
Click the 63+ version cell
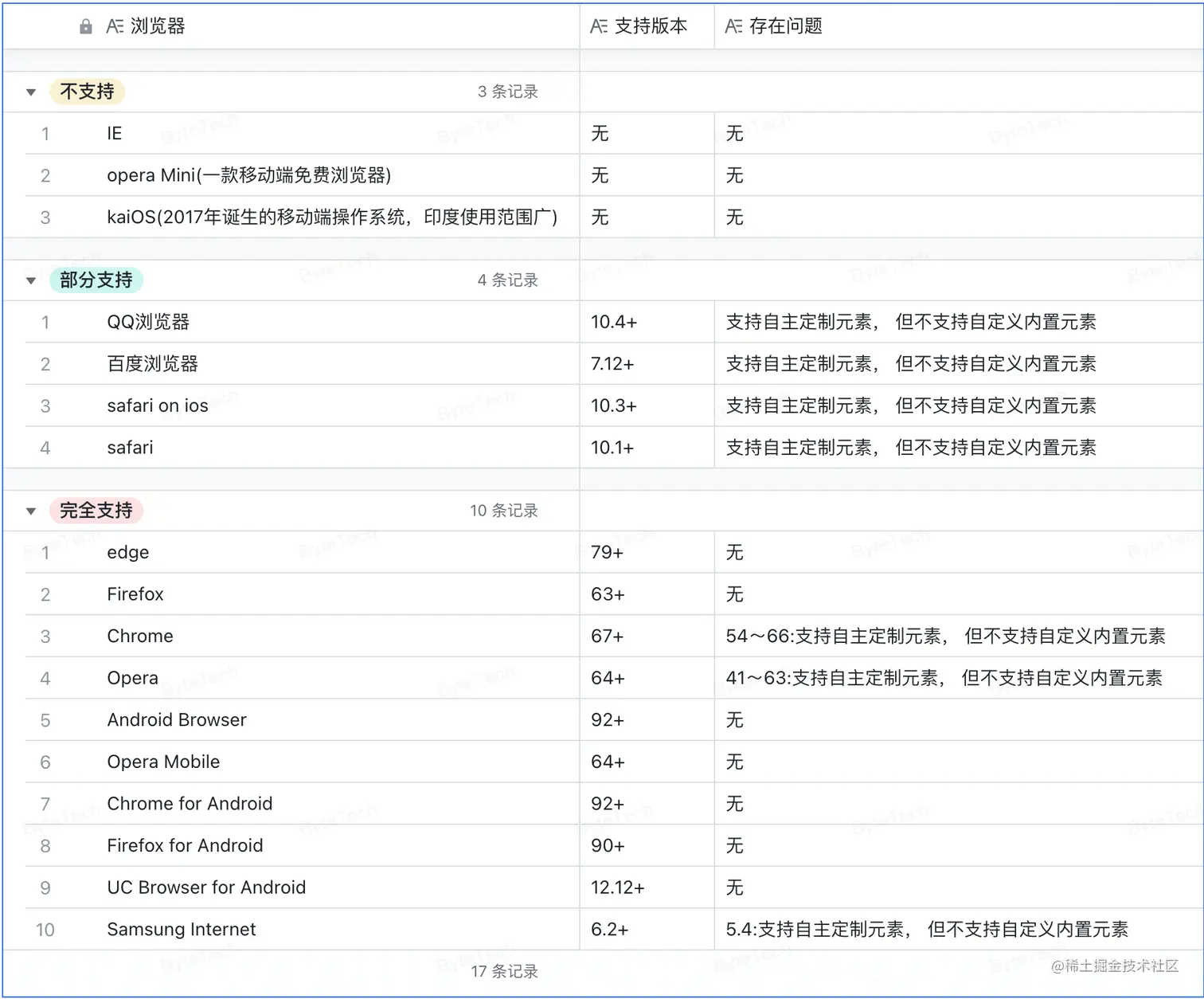coord(647,594)
